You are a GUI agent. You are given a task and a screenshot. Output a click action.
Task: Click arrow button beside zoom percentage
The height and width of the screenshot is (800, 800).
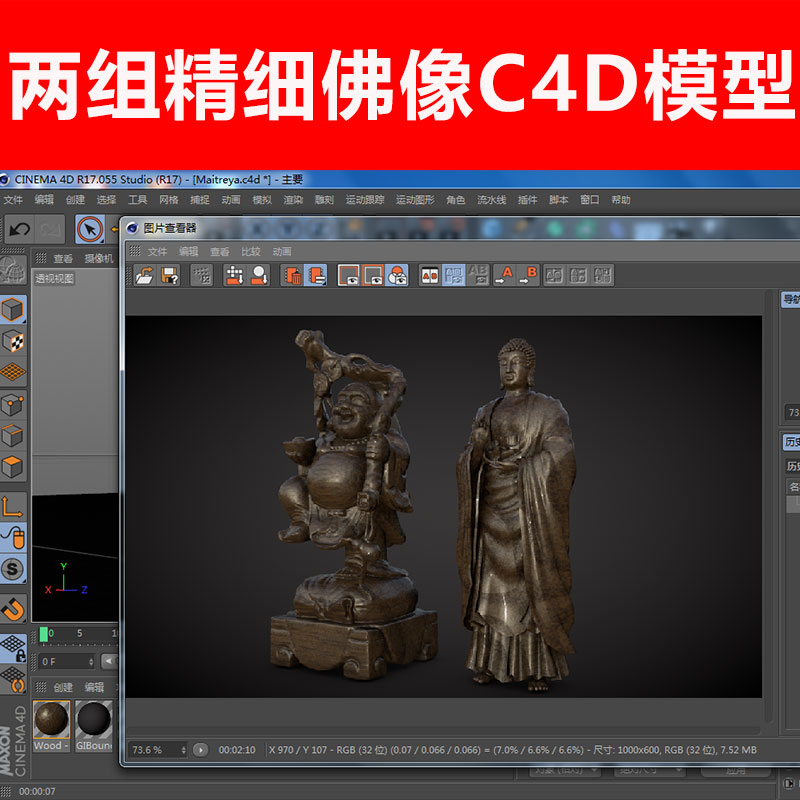[201, 749]
